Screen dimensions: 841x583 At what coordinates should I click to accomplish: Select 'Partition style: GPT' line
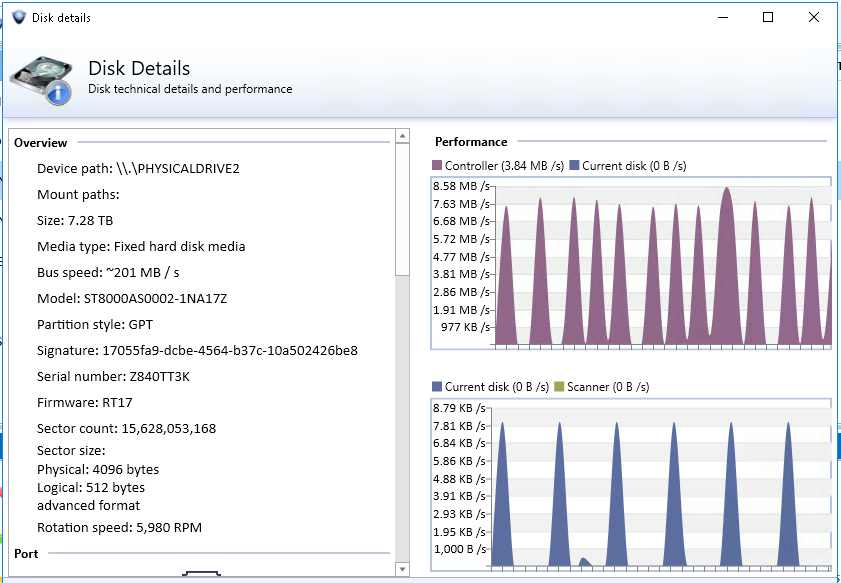click(95, 324)
